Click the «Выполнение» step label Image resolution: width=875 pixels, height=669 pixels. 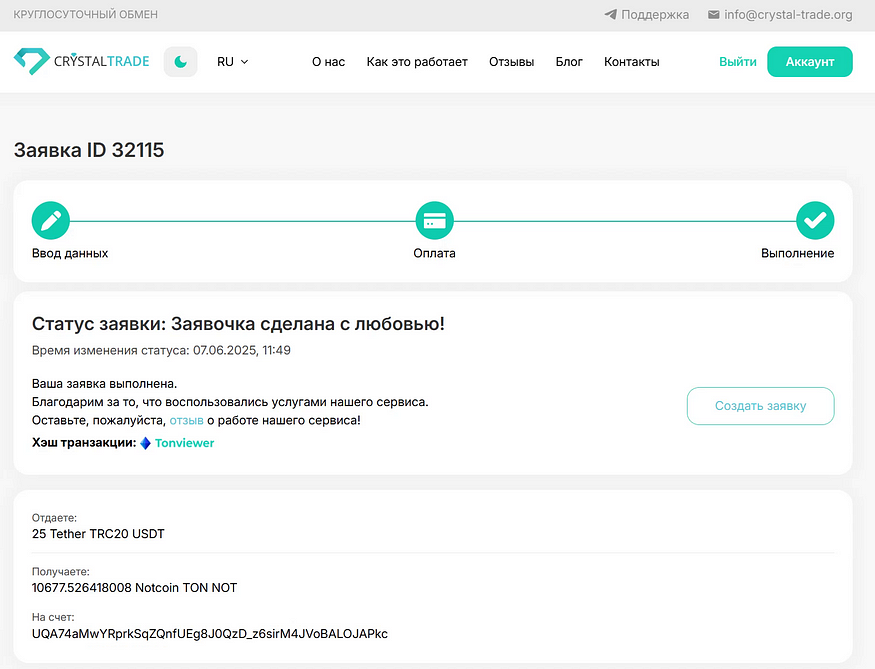click(x=797, y=253)
